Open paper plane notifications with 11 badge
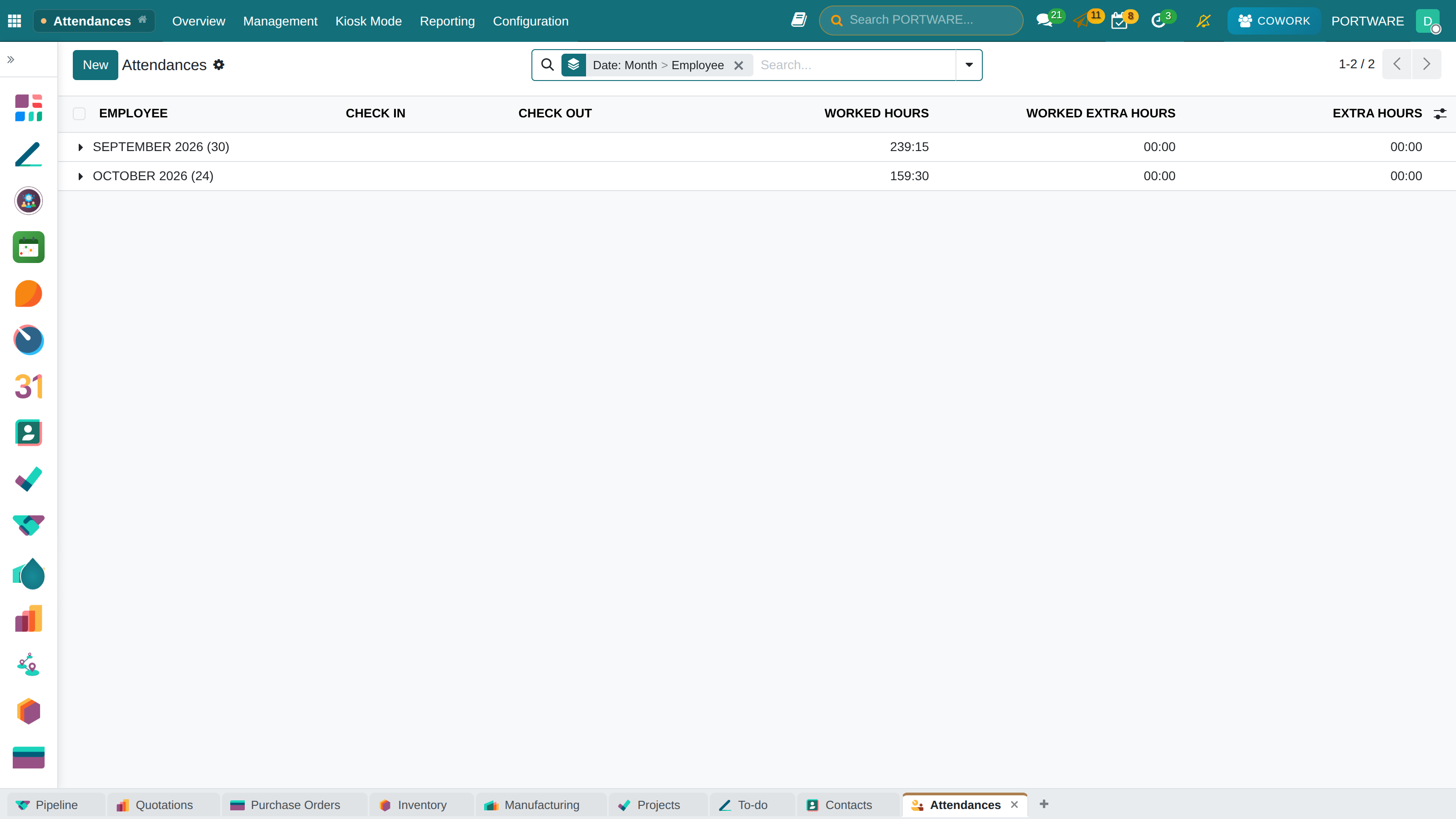The width and height of the screenshot is (1456, 819). coord(1088,20)
